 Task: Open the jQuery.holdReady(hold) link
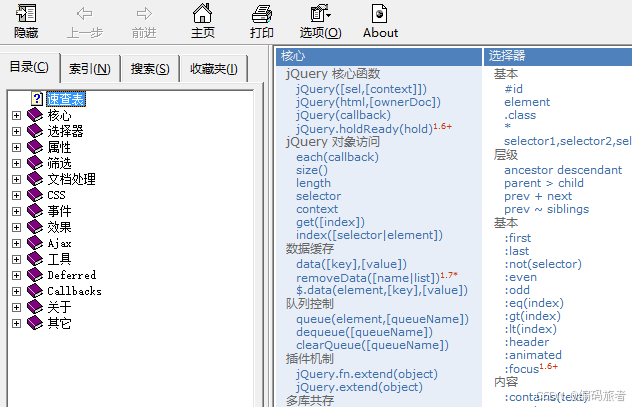(x=364, y=129)
